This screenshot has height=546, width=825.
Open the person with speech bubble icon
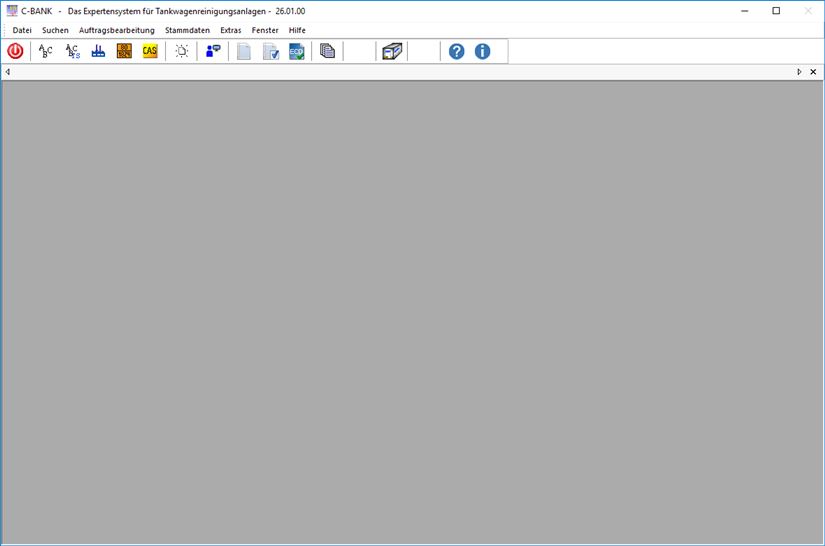pyautogui.click(x=213, y=51)
